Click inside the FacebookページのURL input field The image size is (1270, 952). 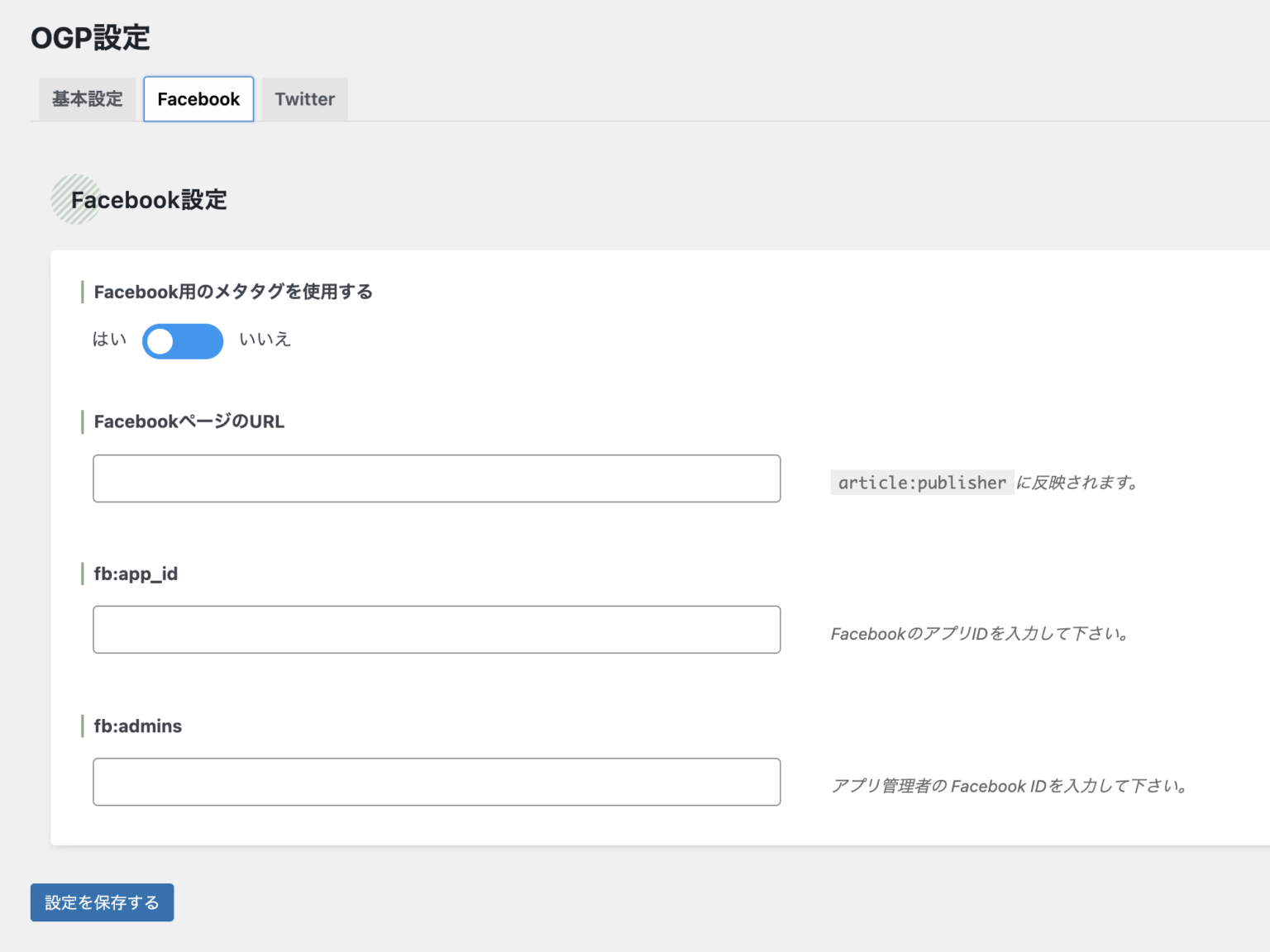(437, 478)
